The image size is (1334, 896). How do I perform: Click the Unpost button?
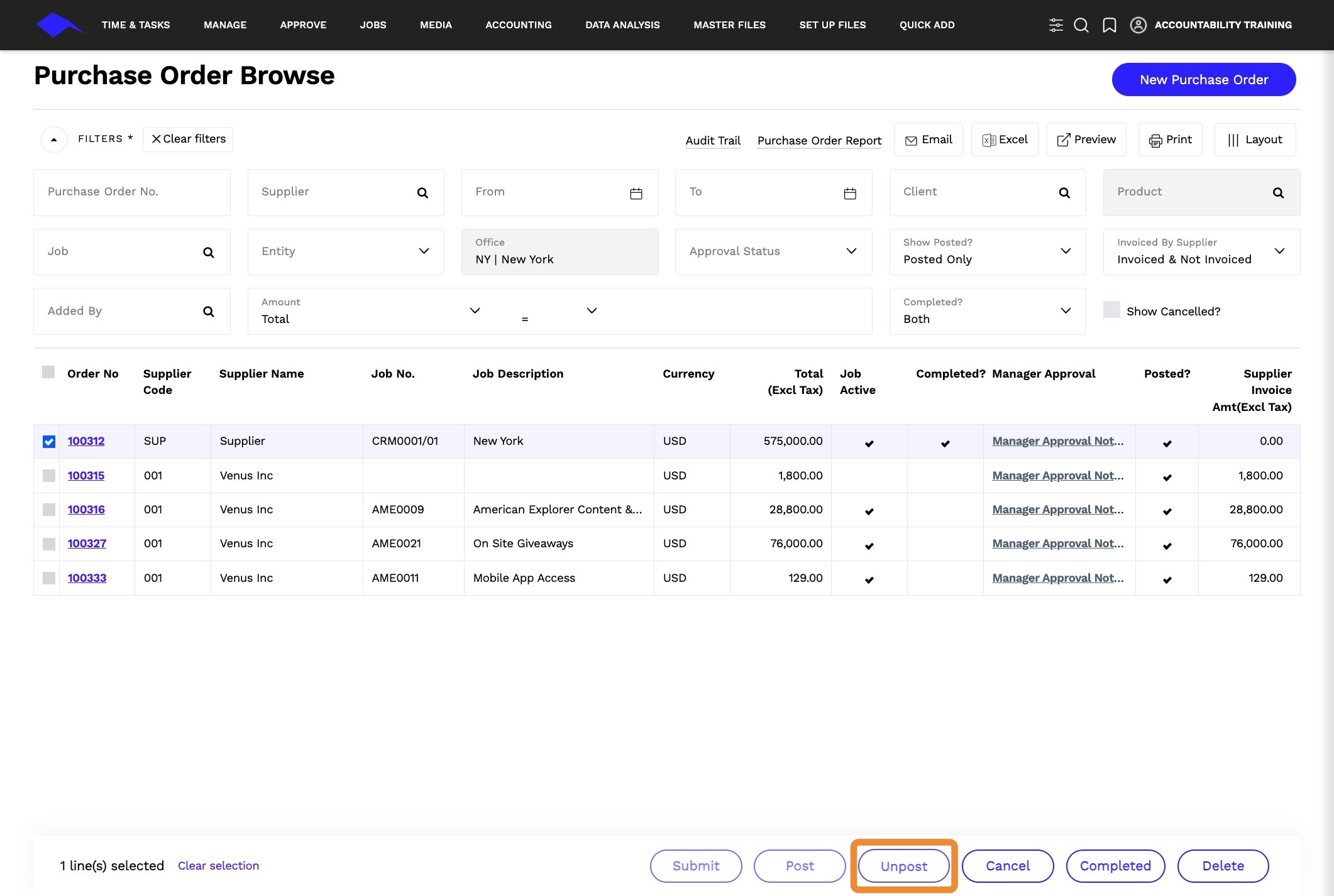coord(904,866)
